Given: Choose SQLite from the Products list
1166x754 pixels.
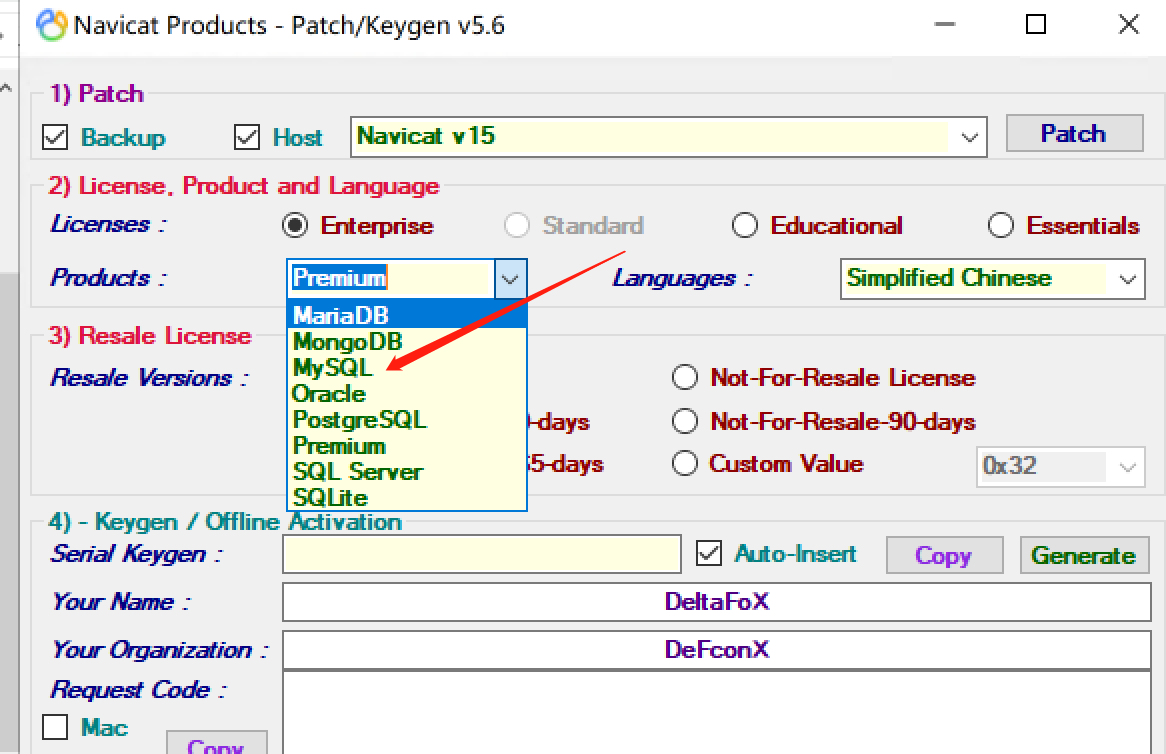Looking at the screenshot, I should click(407, 497).
